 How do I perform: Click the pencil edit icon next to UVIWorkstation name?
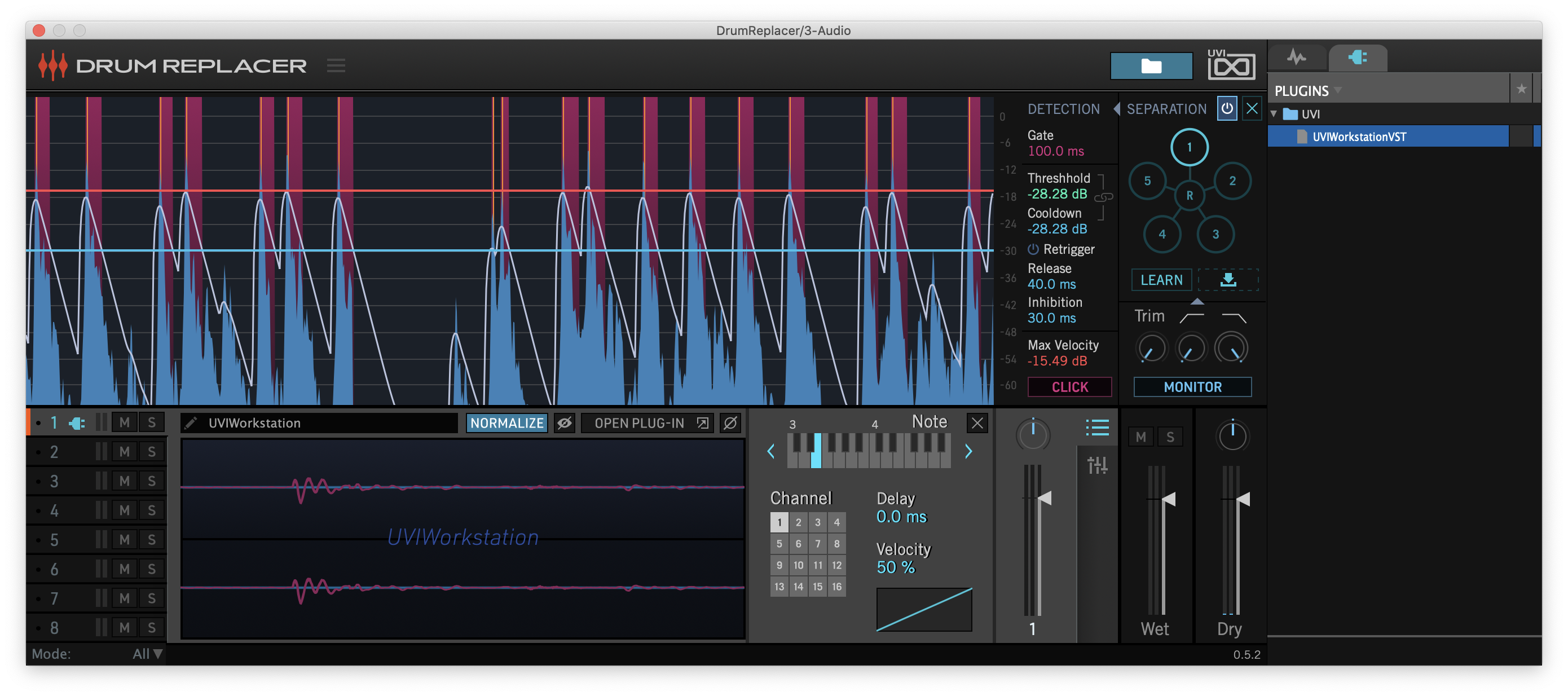[x=192, y=422]
